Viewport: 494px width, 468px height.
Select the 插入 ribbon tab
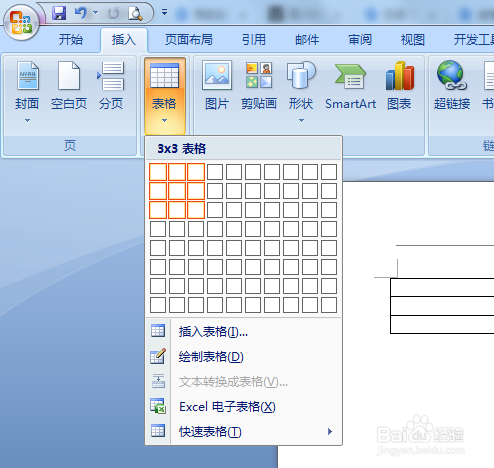(x=124, y=40)
